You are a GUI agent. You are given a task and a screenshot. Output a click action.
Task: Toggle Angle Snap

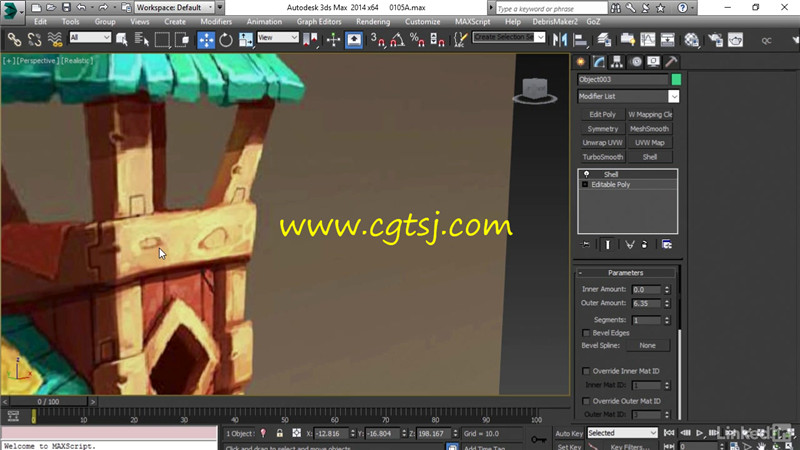click(x=397, y=40)
